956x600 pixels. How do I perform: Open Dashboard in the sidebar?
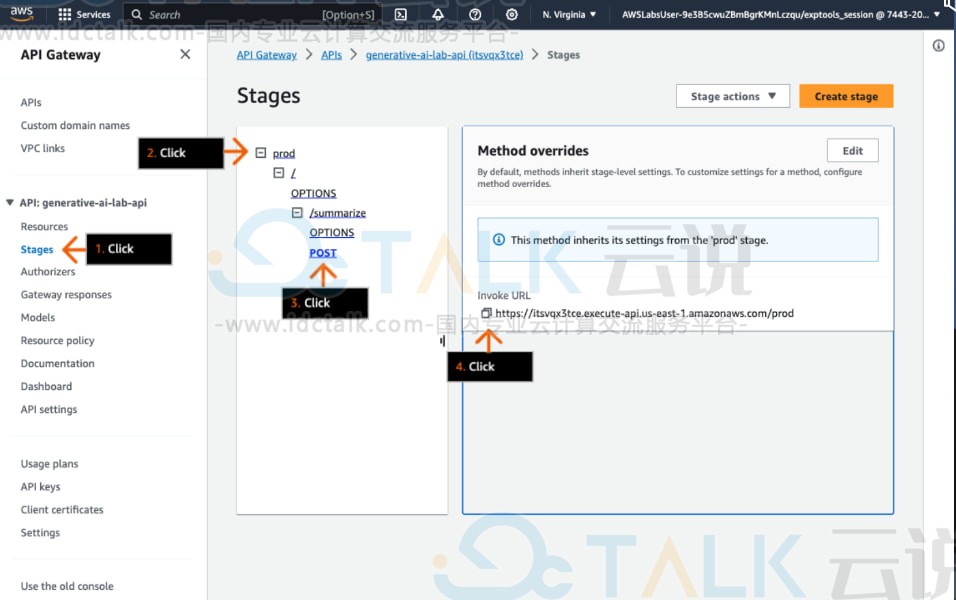coord(46,386)
